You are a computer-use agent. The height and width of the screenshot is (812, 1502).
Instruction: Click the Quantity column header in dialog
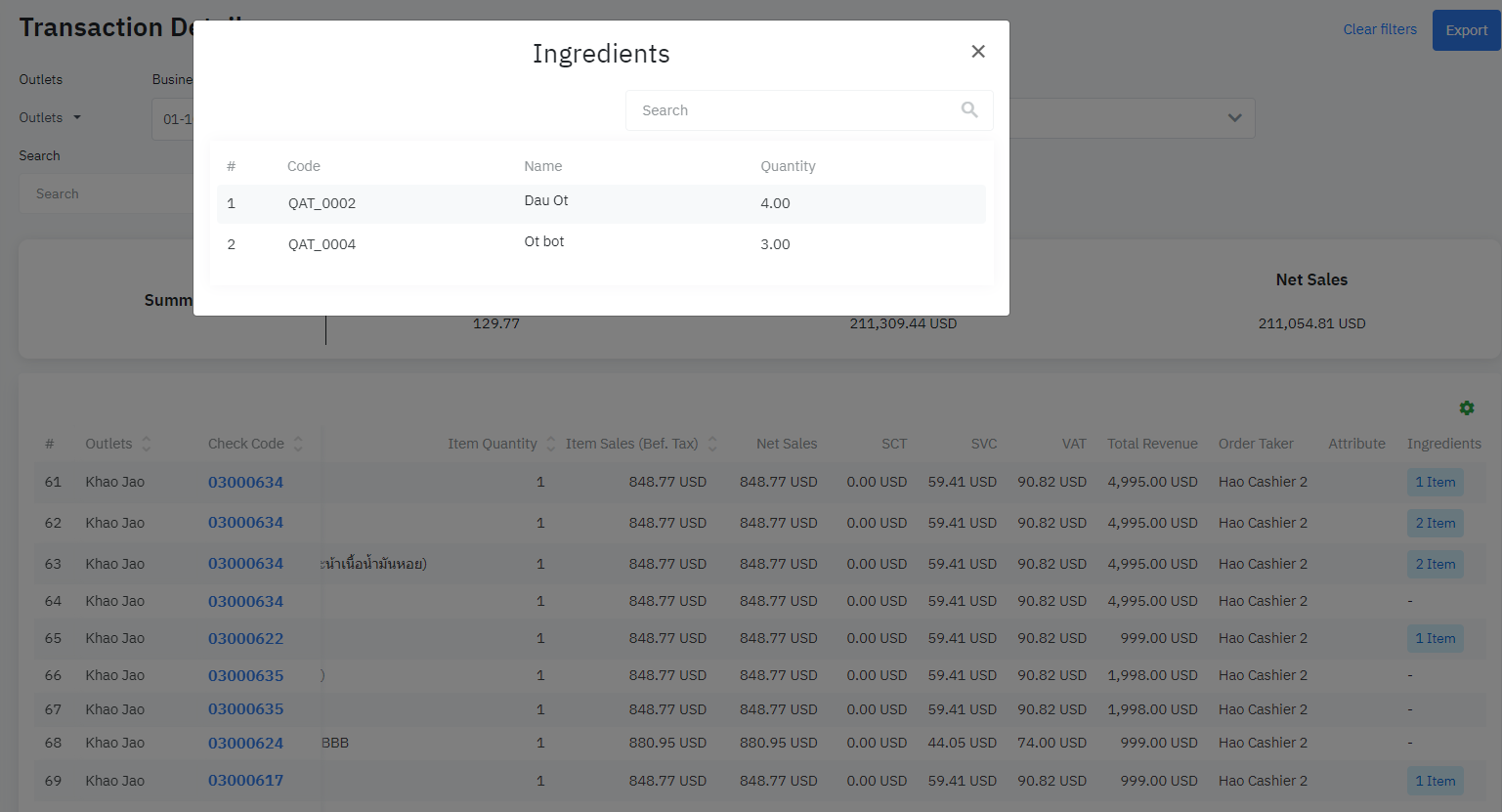click(788, 166)
